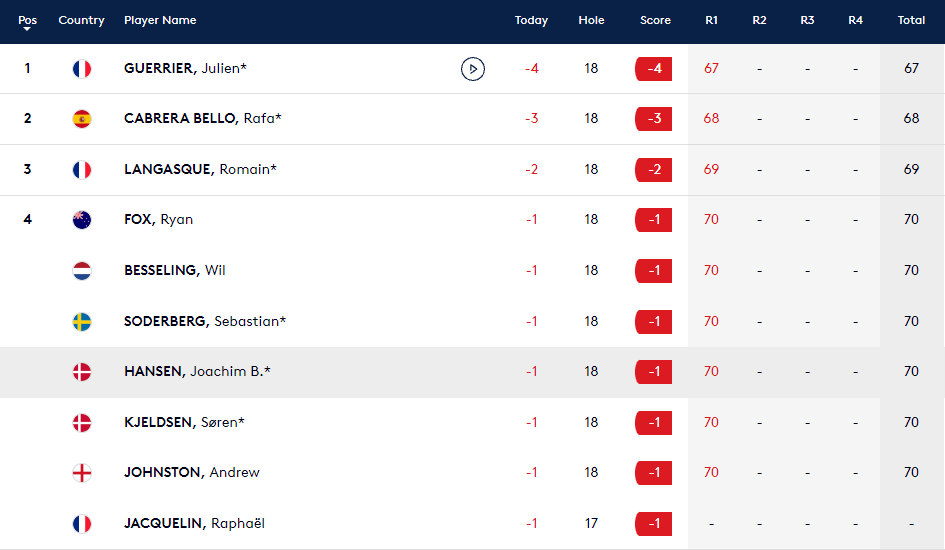Open Rafa Cabrera Bello's player link
945x550 pixels.
point(202,119)
